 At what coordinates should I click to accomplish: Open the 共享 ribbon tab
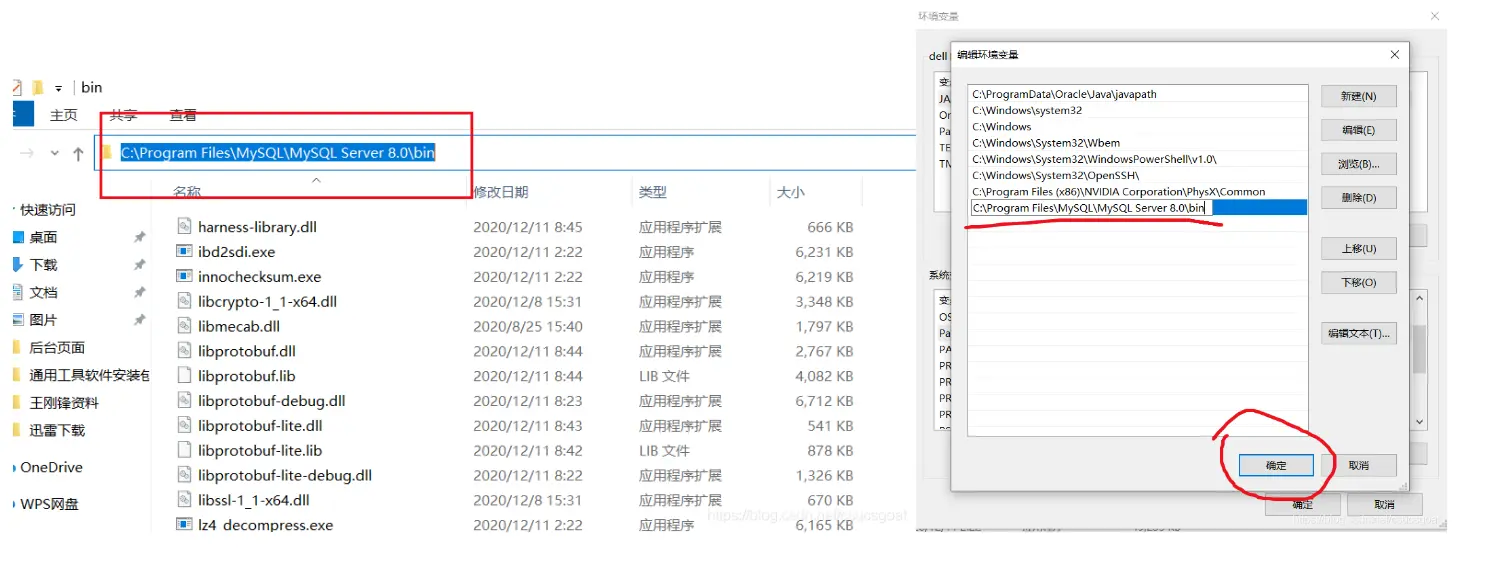click(124, 115)
